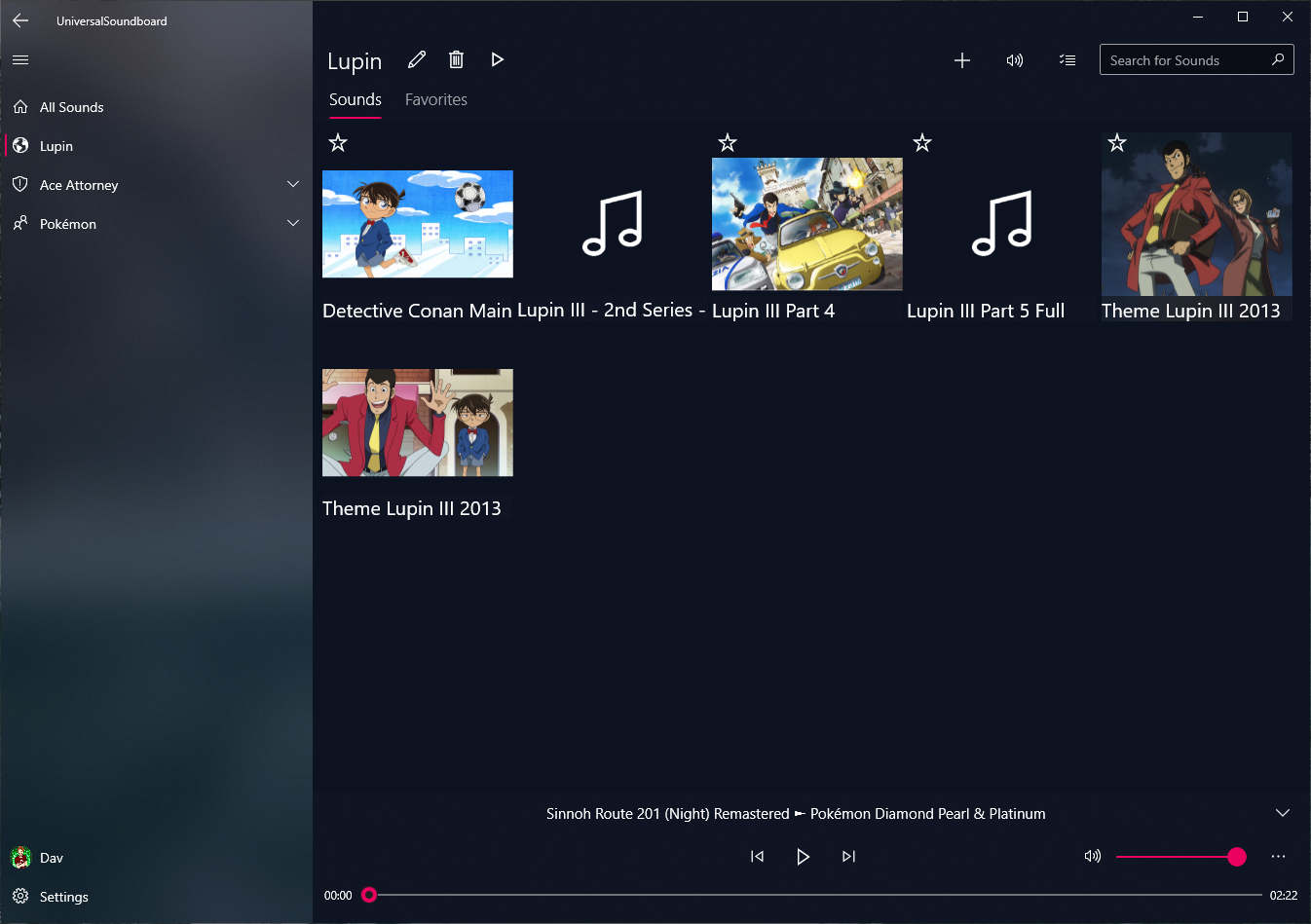Adjust the pink volume slider
This screenshot has width=1311, height=924.
(1180, 857)
